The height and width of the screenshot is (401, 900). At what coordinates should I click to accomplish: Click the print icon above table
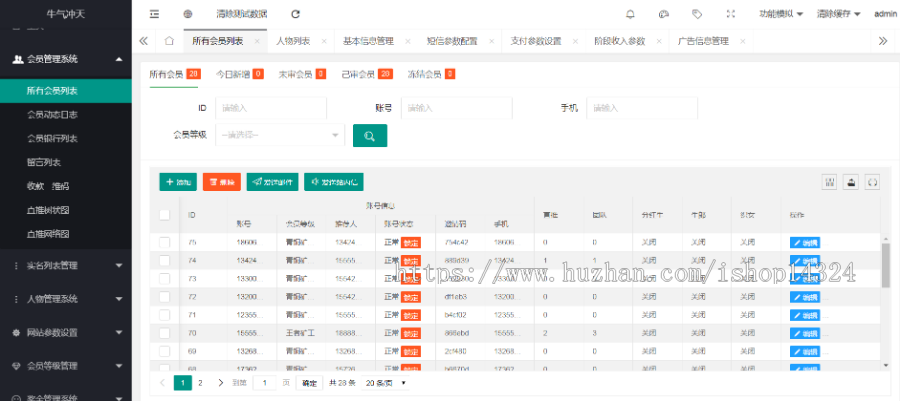coord(872,182)
